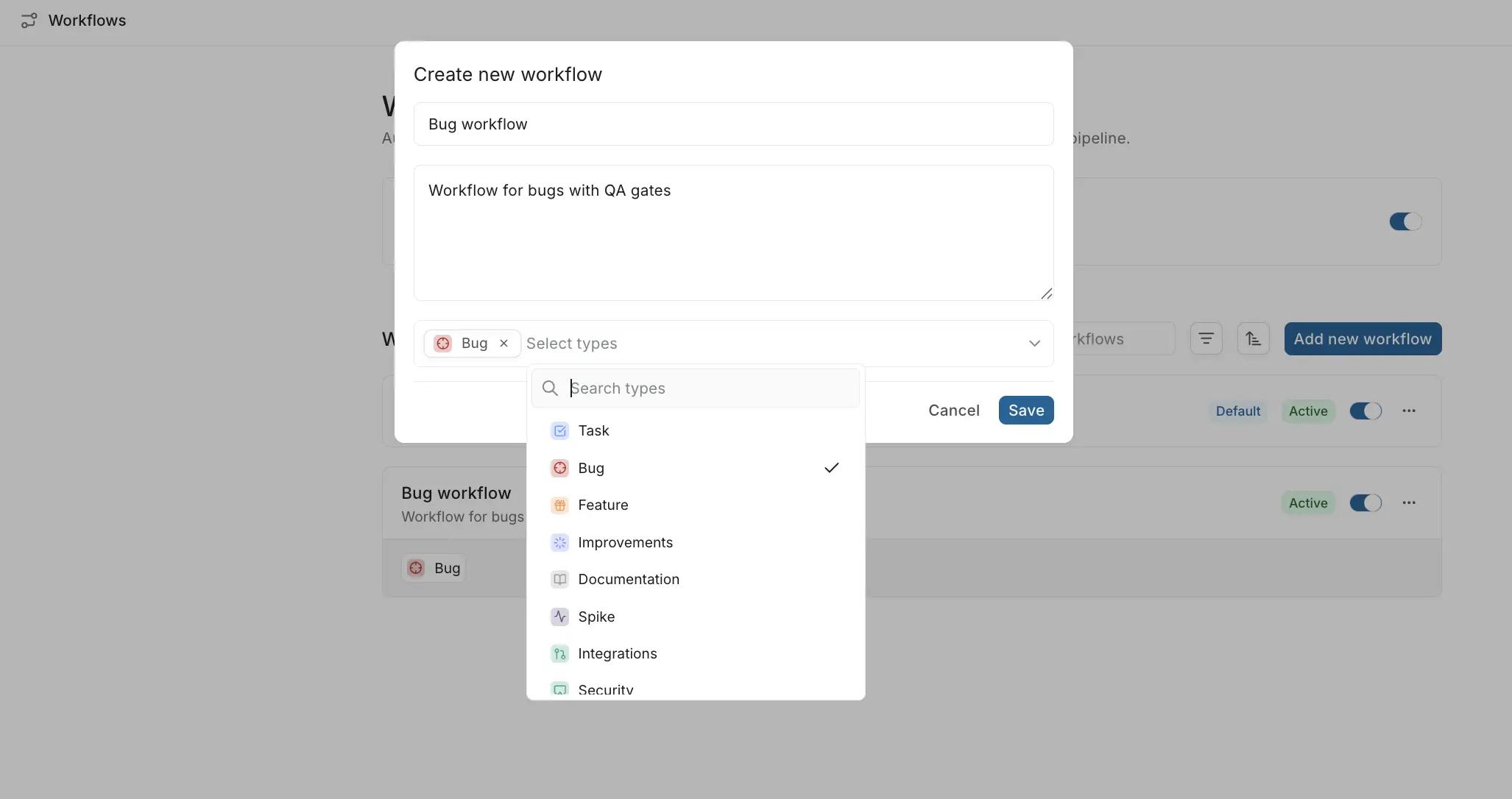The width and height of the screenshot is (1512, 799).
Task: Click the Feature gift icon
Action: (559, 505)
